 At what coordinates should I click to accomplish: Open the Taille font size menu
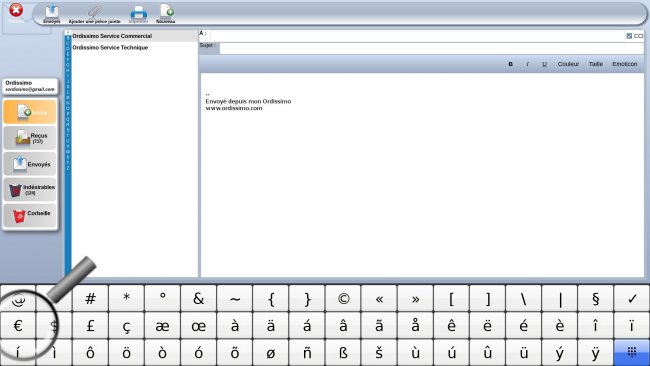tap(596, 64)
